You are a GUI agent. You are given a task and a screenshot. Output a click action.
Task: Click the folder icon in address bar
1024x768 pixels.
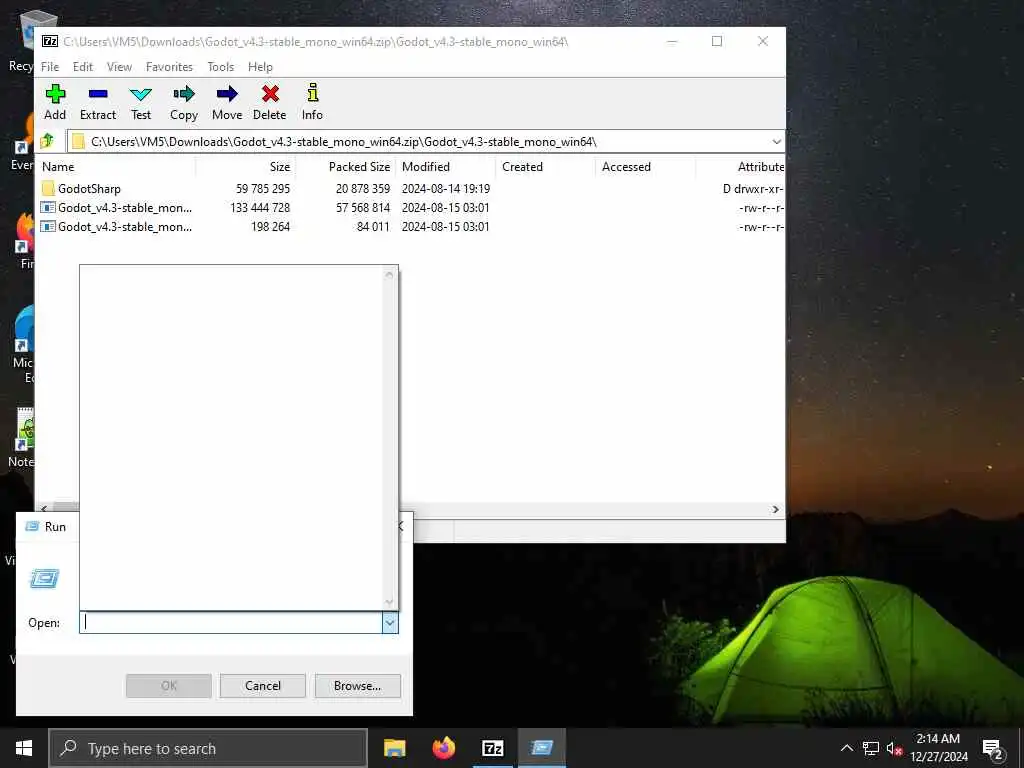click(78, 141)
